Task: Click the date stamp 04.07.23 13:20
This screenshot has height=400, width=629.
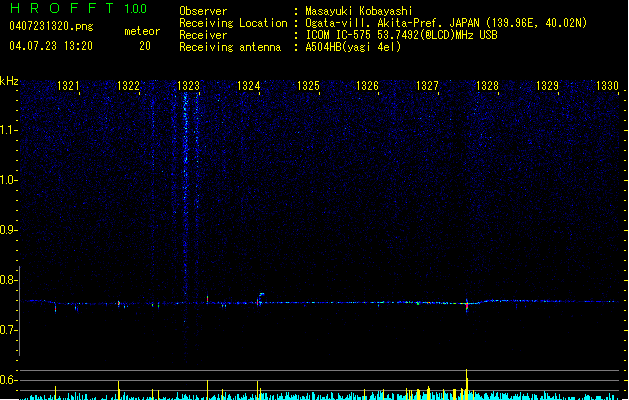Action: coord(51,46)
